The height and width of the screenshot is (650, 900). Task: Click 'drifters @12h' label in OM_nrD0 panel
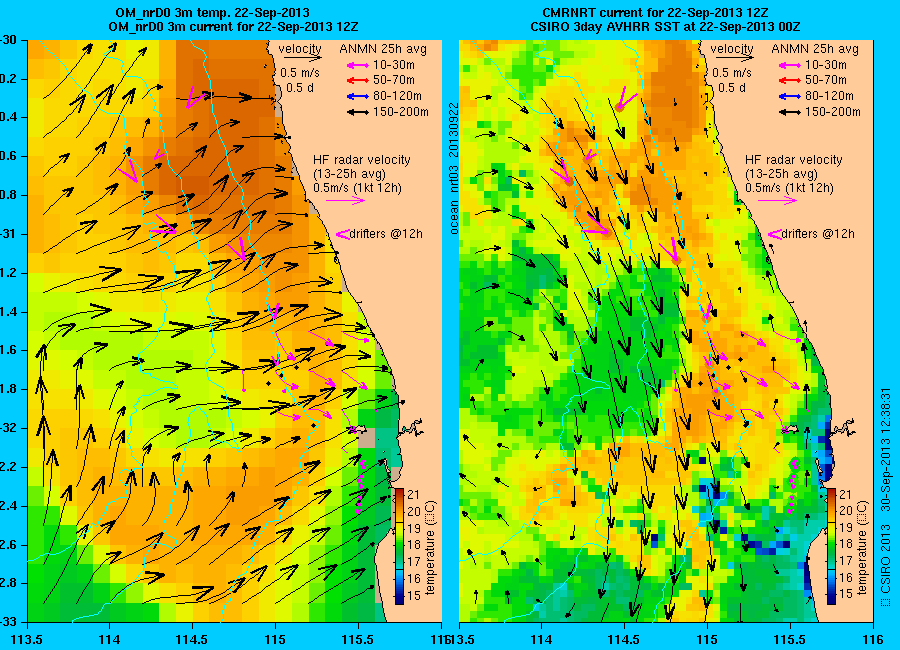pos(386,234)
